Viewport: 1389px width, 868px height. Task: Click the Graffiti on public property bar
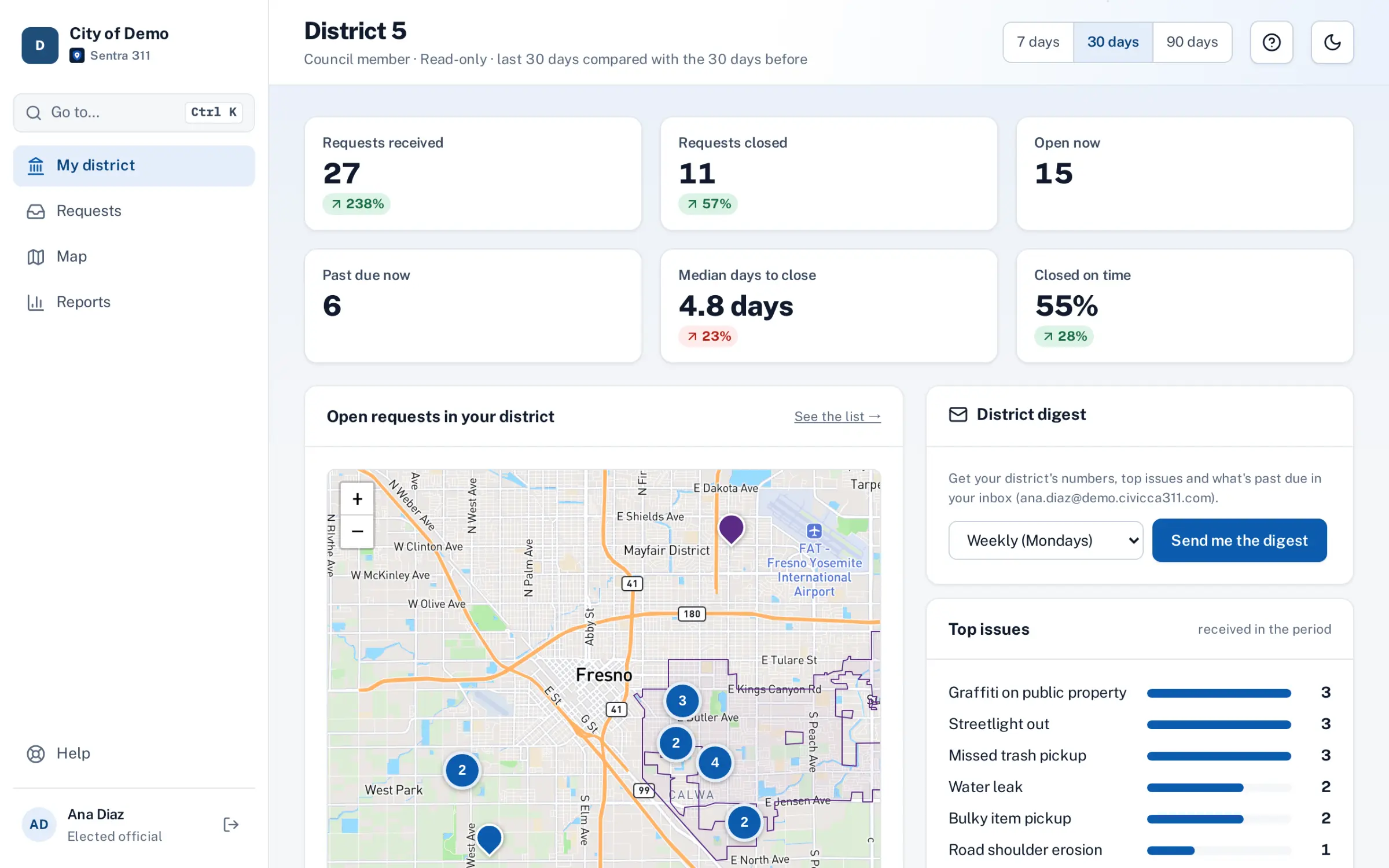coord(1219,693)
